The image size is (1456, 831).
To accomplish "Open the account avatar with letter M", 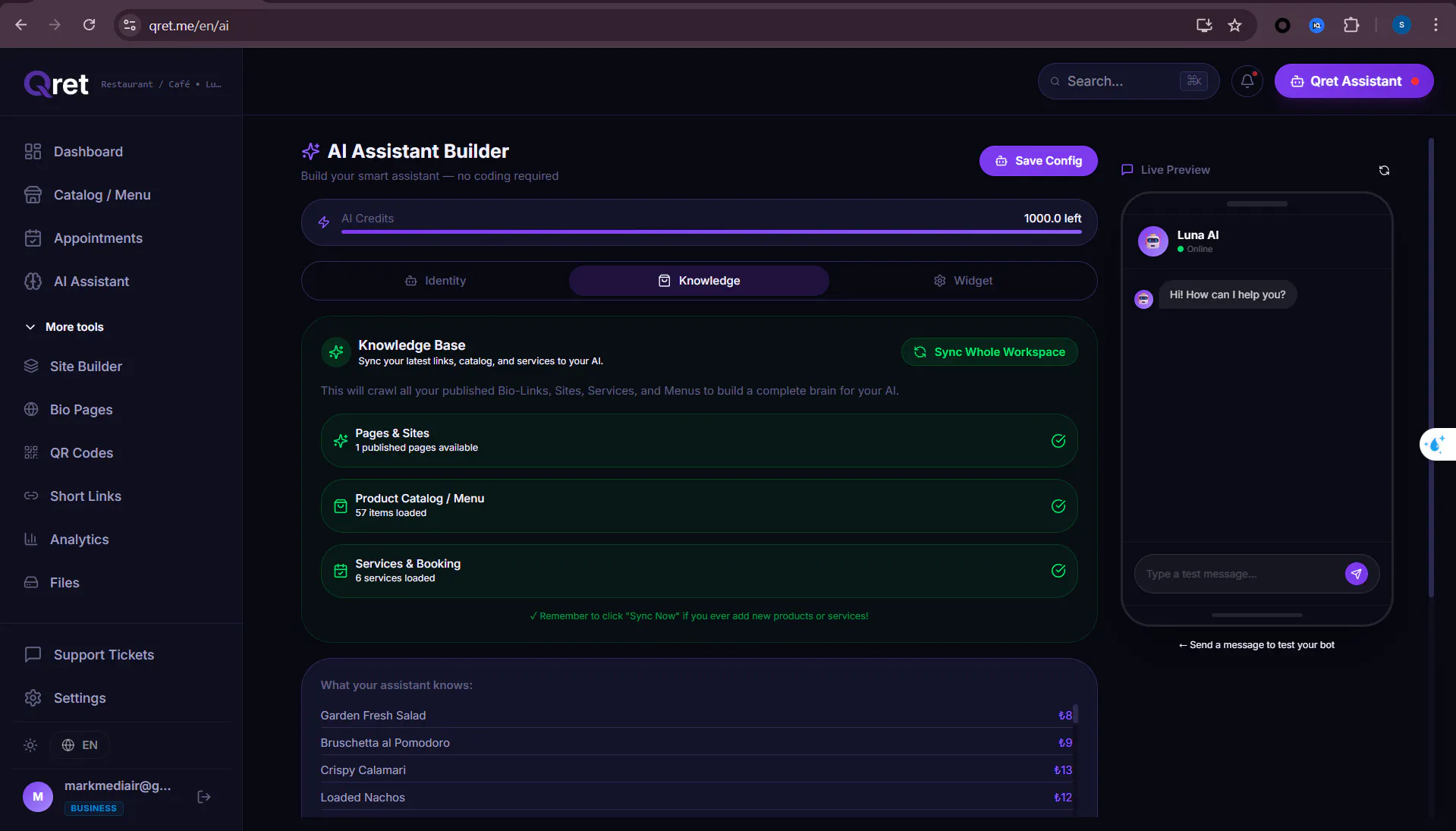I will pos(38,797).
